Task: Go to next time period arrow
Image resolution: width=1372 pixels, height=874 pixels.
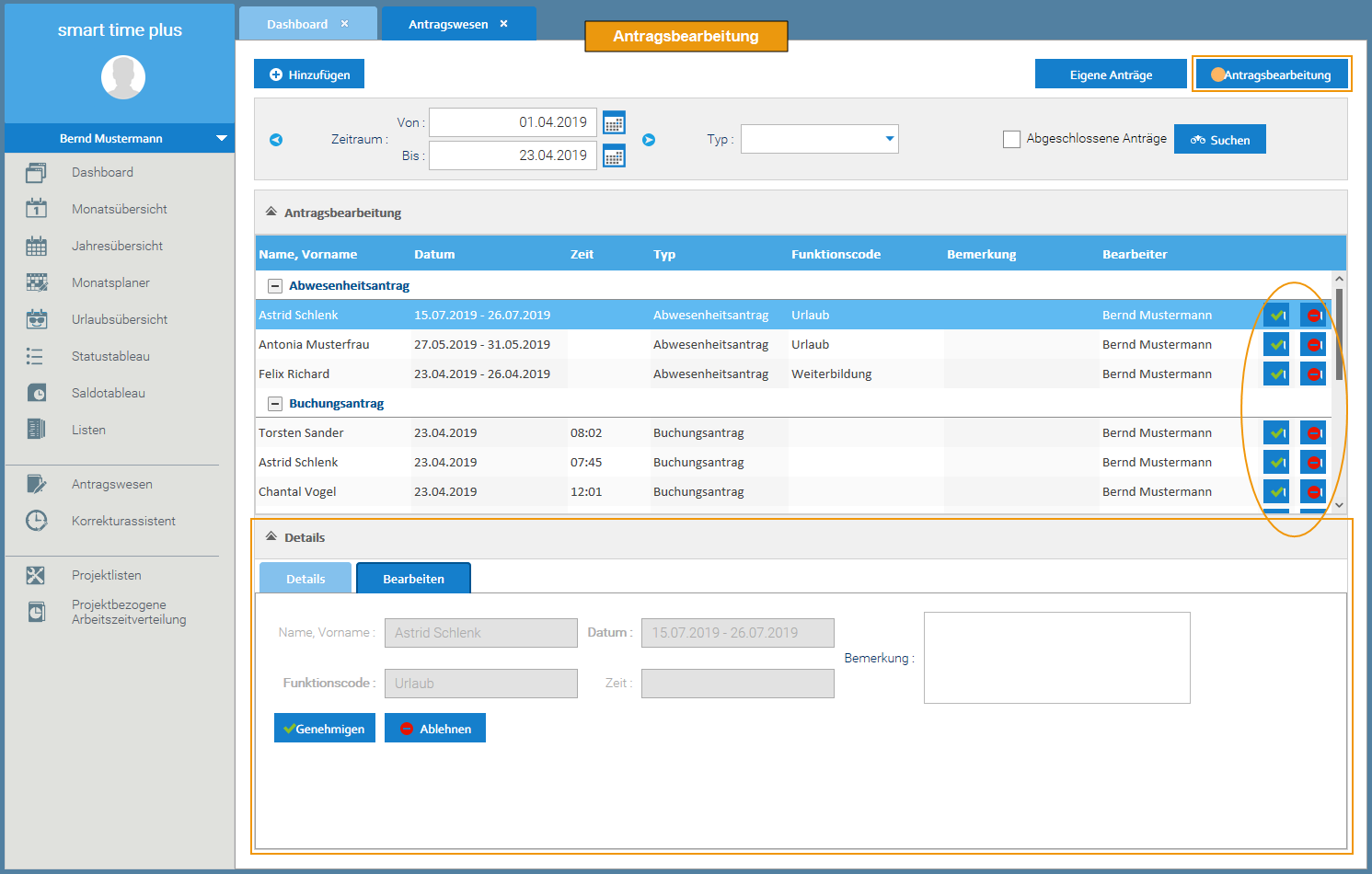Action: (649, 140)
